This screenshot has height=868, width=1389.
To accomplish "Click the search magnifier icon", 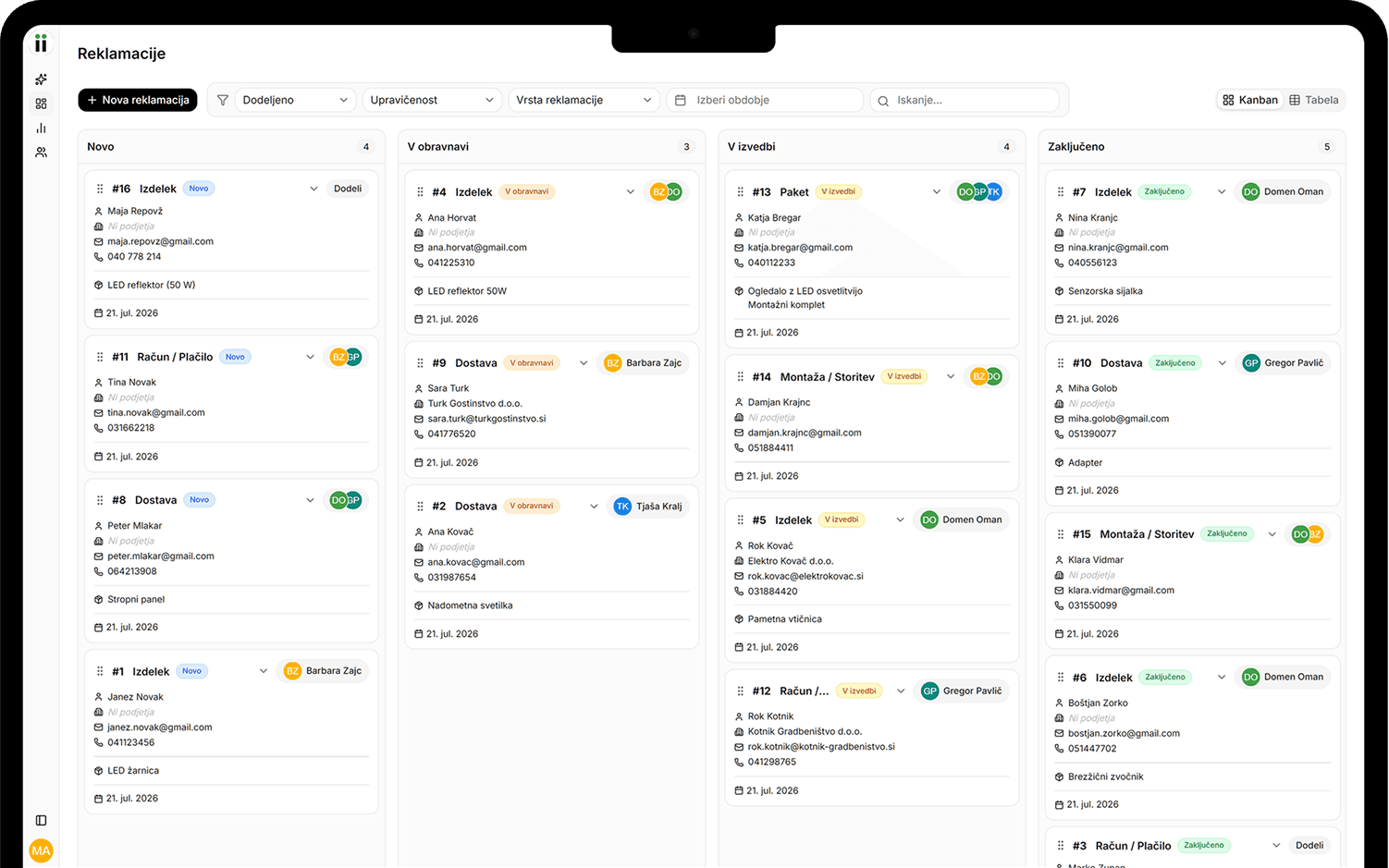I will pos(883,101).
